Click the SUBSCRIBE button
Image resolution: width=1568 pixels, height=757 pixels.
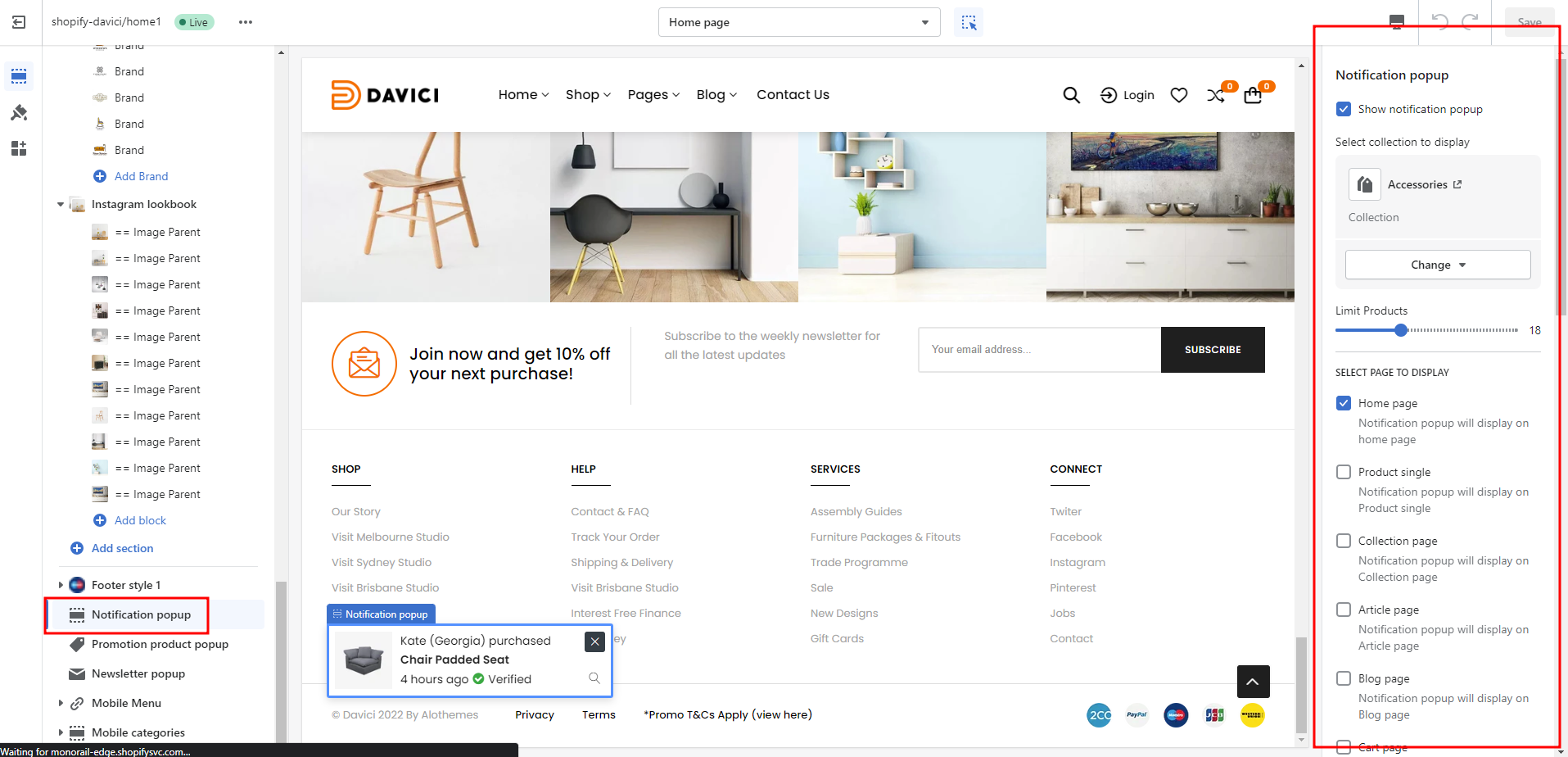(1212, 350)
